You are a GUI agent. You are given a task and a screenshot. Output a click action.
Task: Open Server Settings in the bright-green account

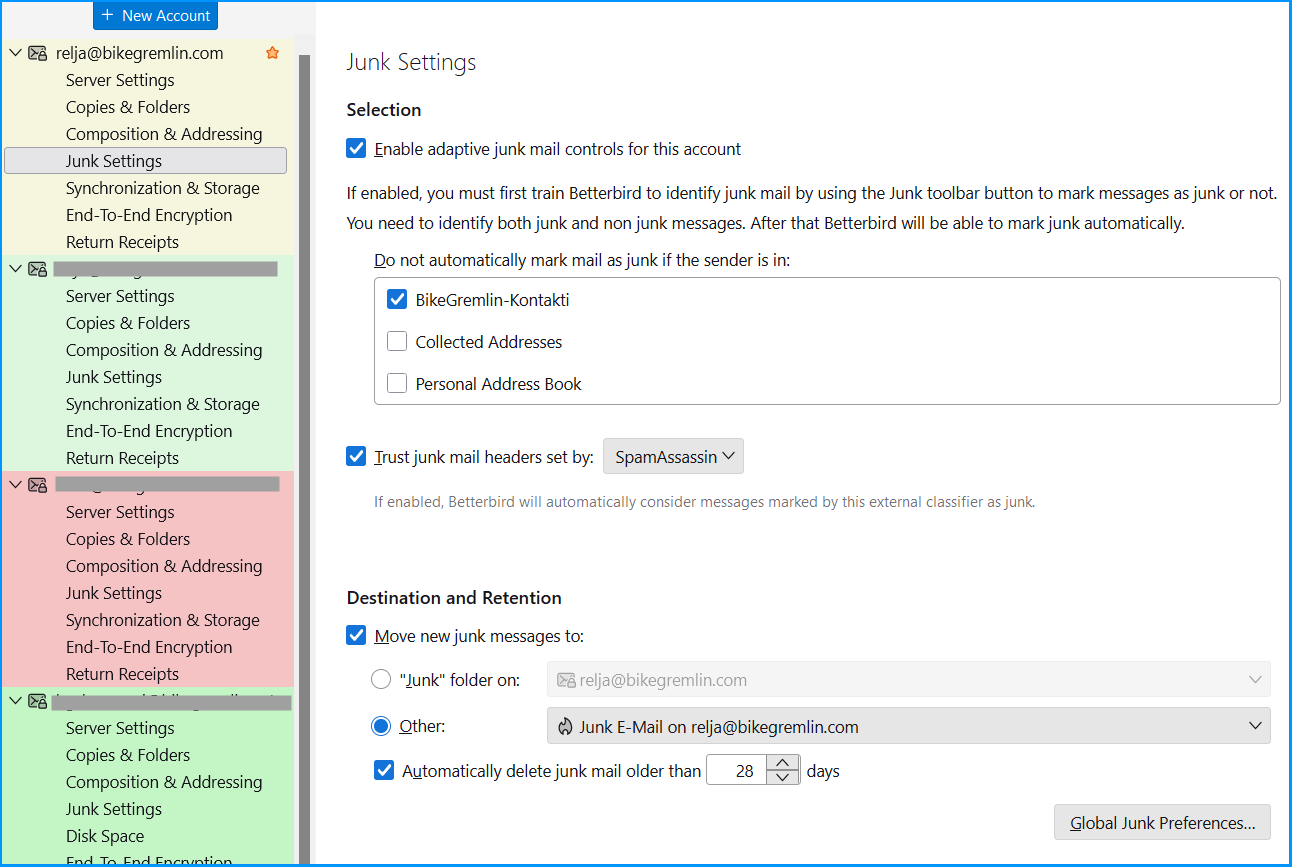click(120, 728)
